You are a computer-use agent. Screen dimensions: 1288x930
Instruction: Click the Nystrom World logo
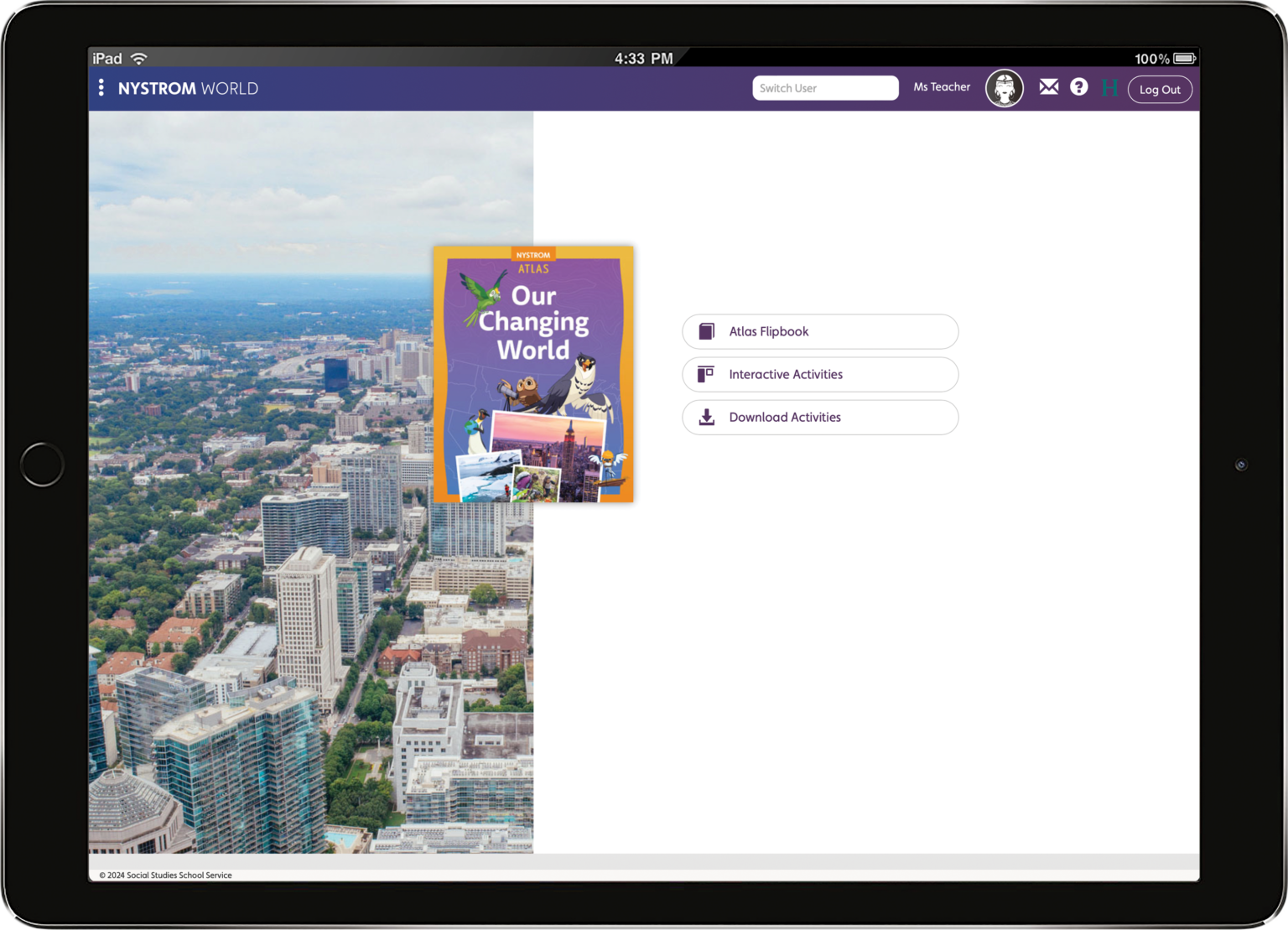(188, 89)
